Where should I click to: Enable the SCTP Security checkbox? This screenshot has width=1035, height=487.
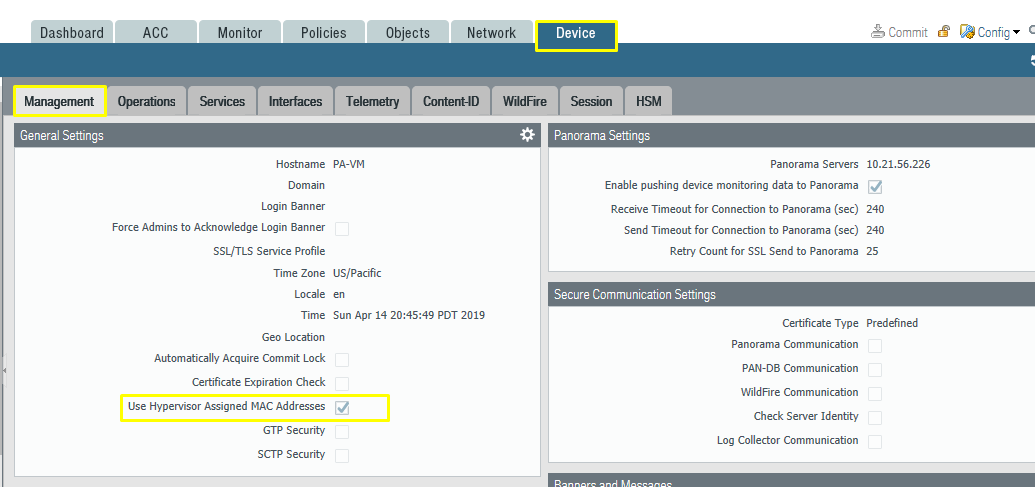(x=342, y=455)
